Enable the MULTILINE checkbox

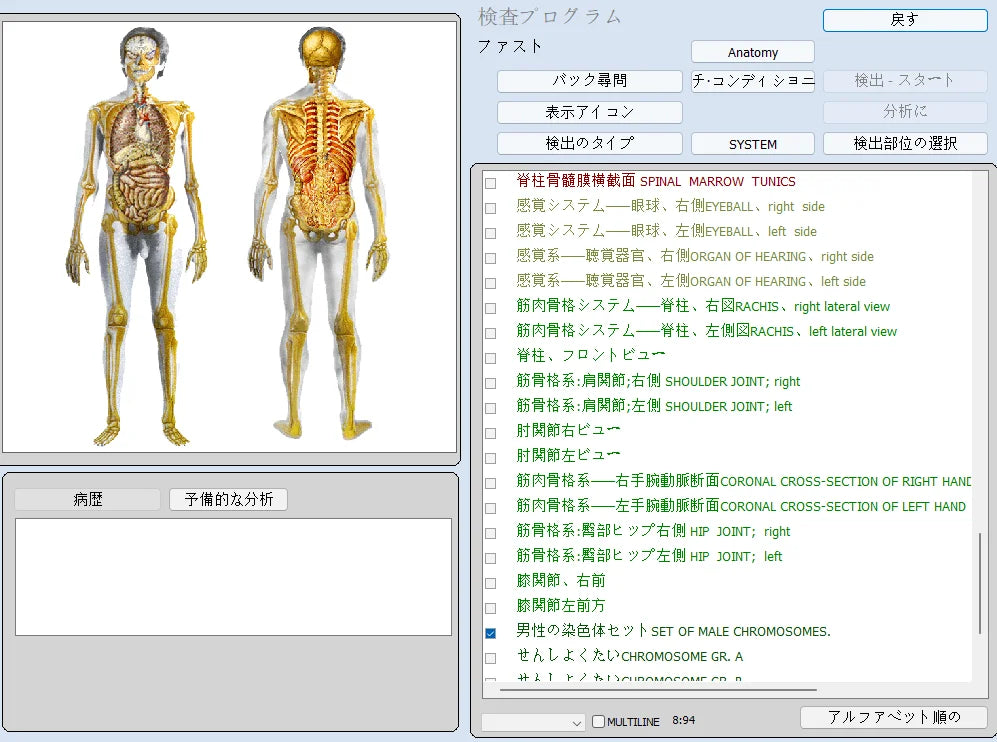pos(599,722)
